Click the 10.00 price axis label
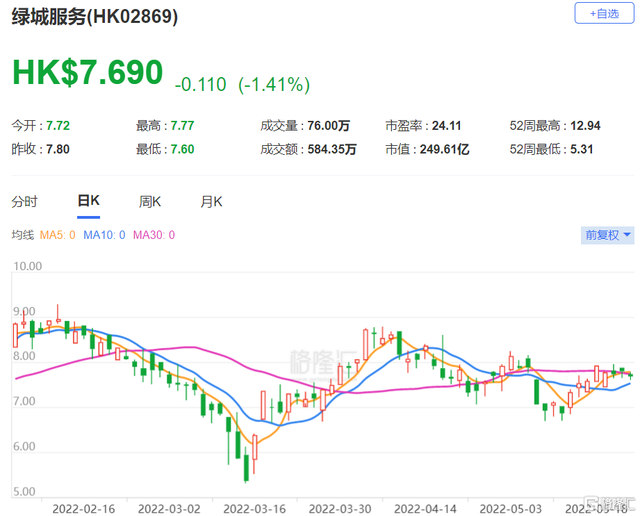Screen dimensions: 640x516 pyautogui.click(x=27, y=267)
